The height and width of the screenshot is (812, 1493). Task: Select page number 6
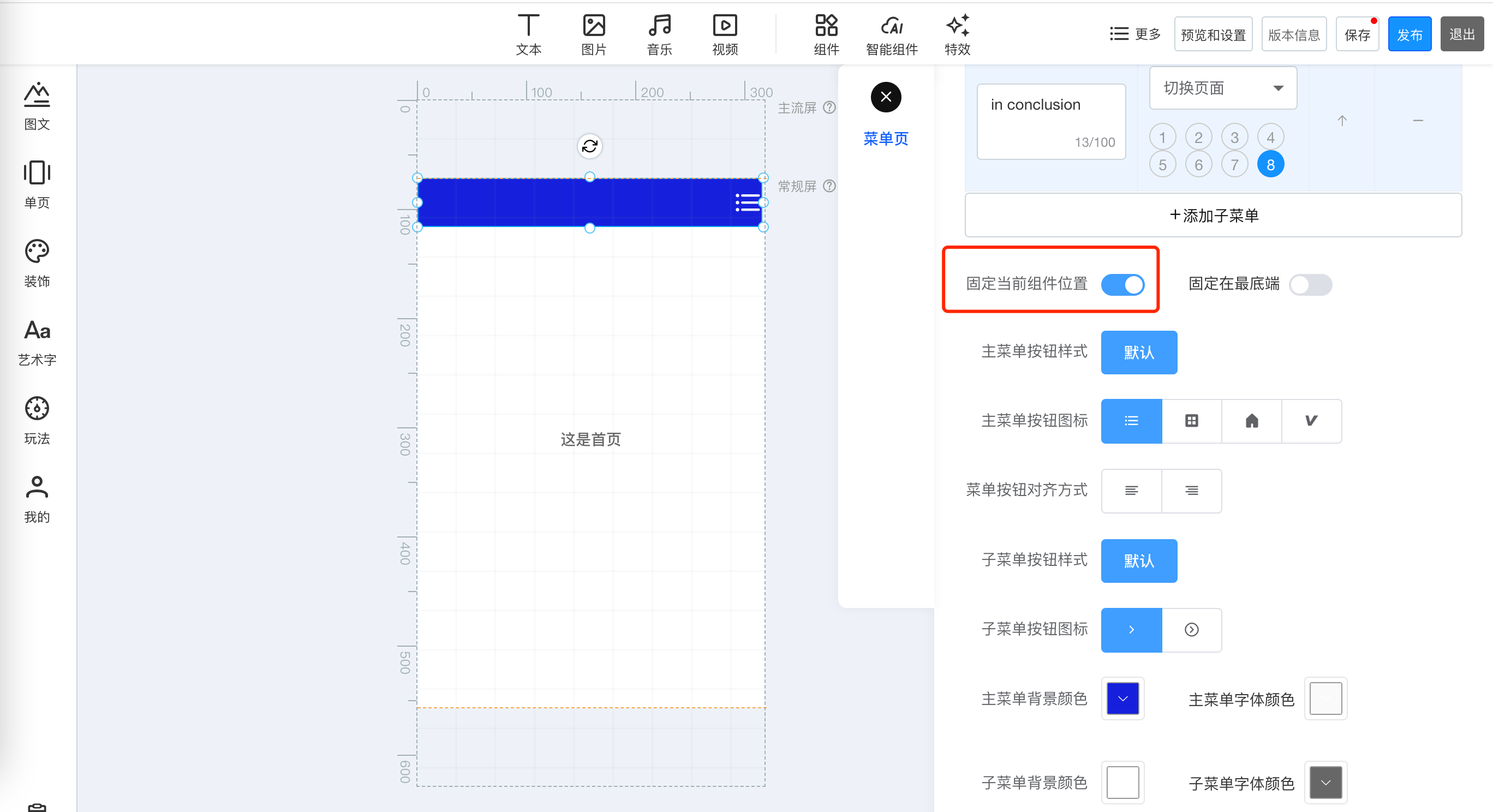(1198, 165)
